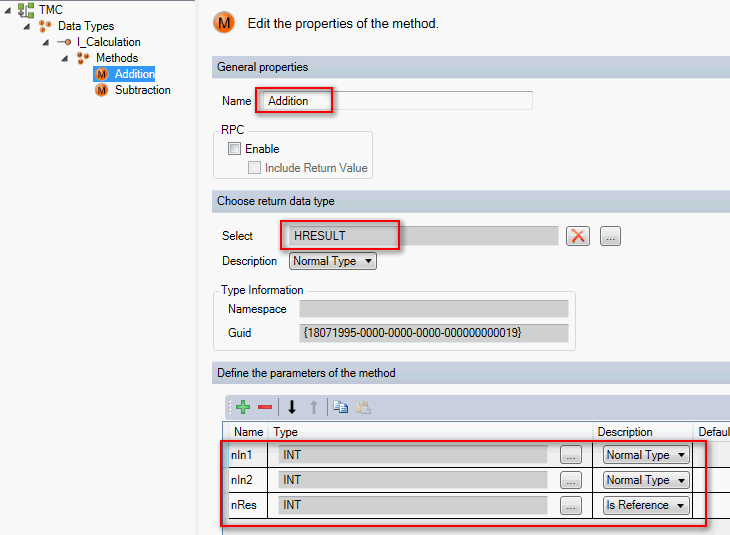Click the INT type field of nIn1
The width and height of the screenshot is (730, 535).
click(412, 455)
